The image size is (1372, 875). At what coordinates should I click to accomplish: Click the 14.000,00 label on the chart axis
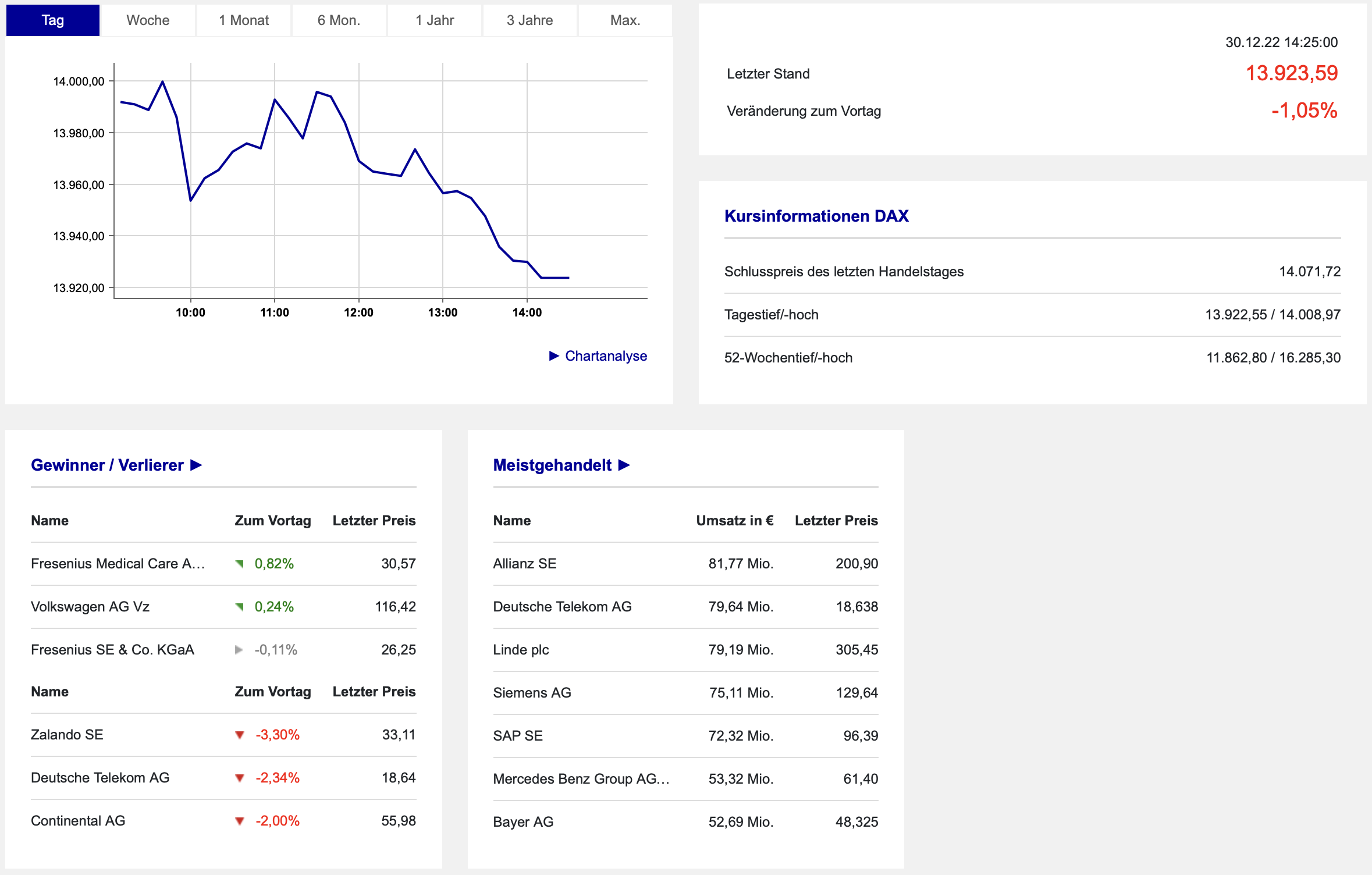[x=79, y=81]
